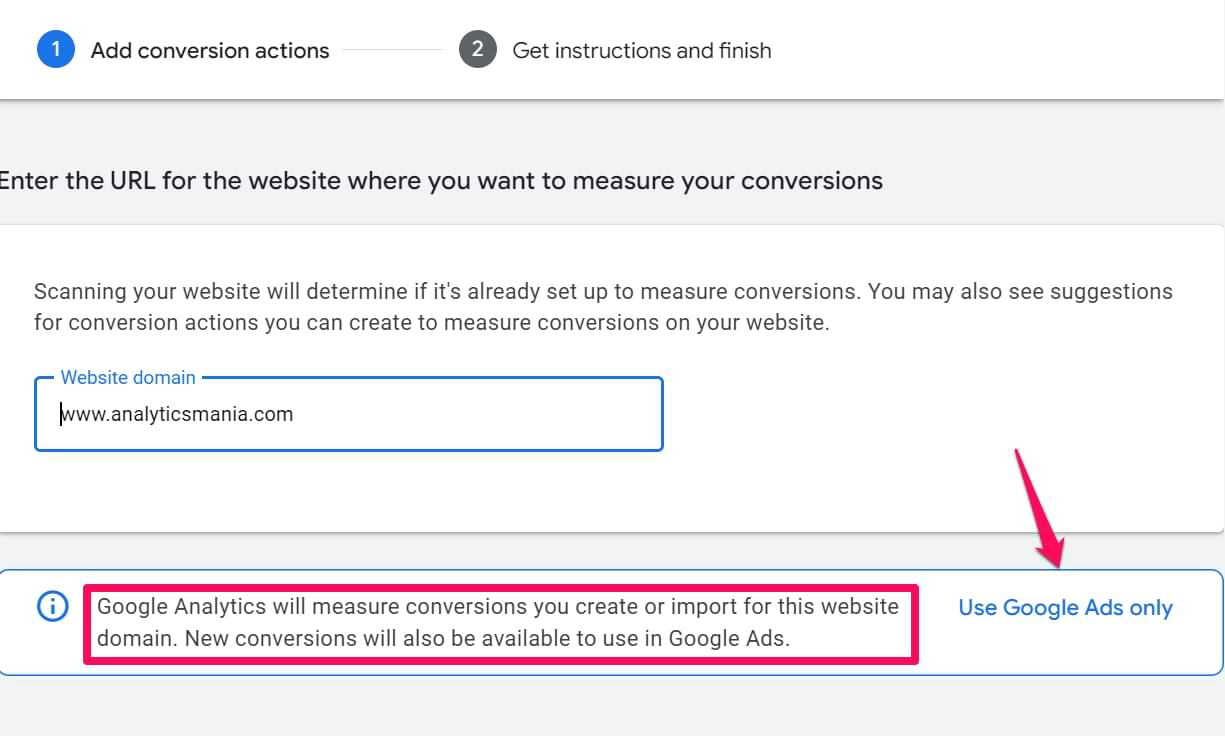Click the 'Scanning your website' description paragraph
Image resolution: width=1225 pixels, height=736 pixels.
point(602,307)
